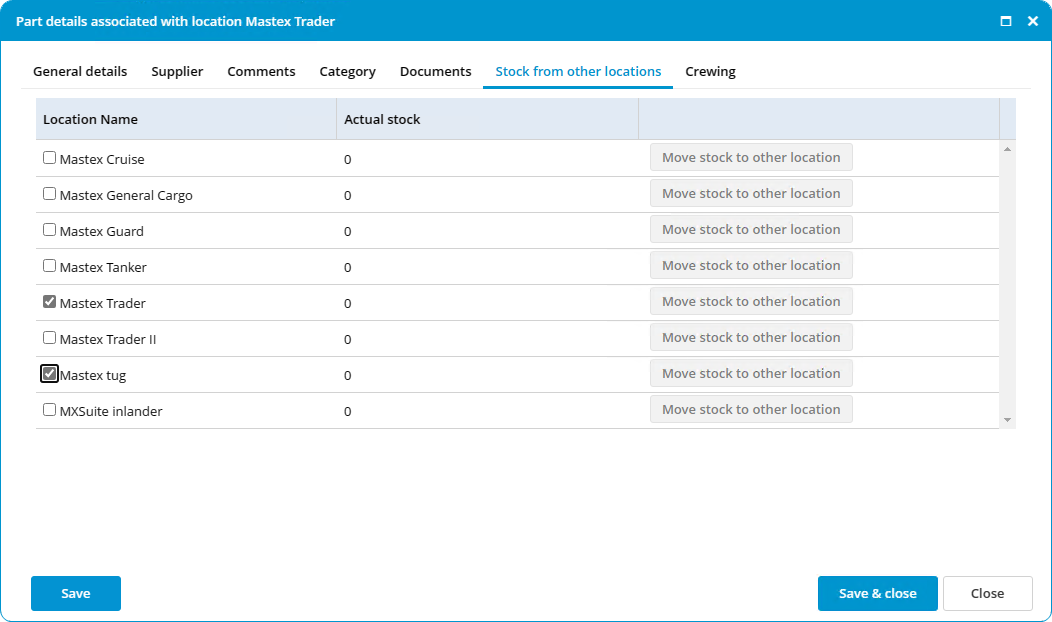Click MXSuite inlander actual stock value
1052x622 pixels.
(348, 411)
